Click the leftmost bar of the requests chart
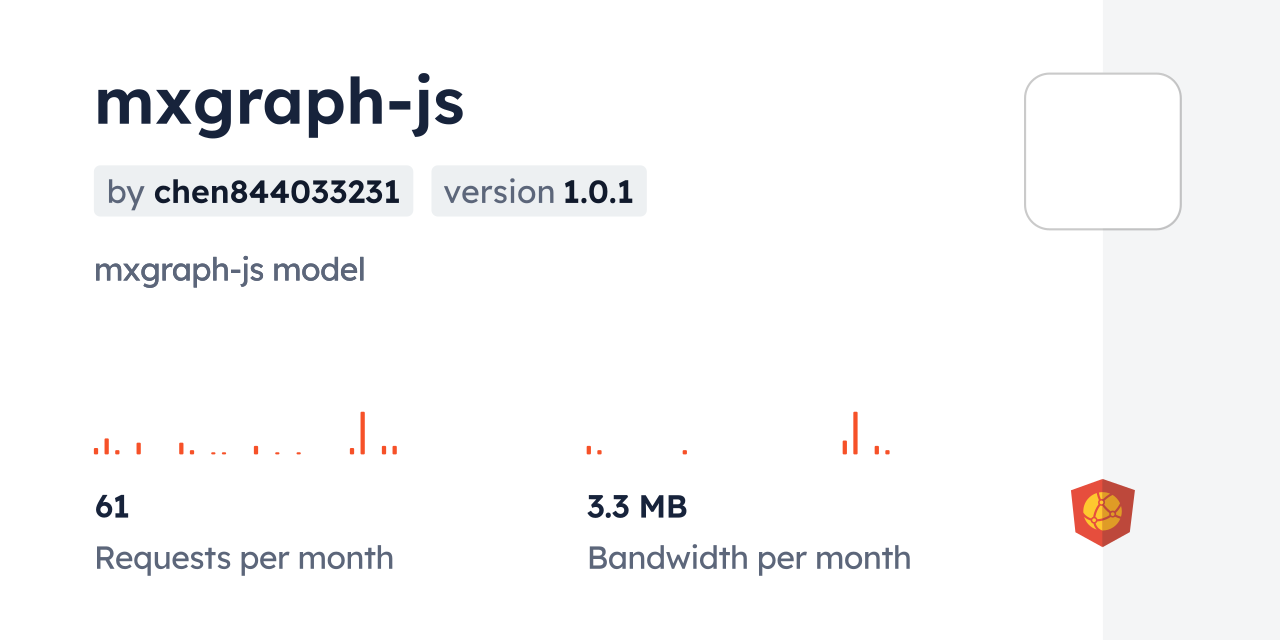This screenshot has width=1280, height=640. (96, 451)
